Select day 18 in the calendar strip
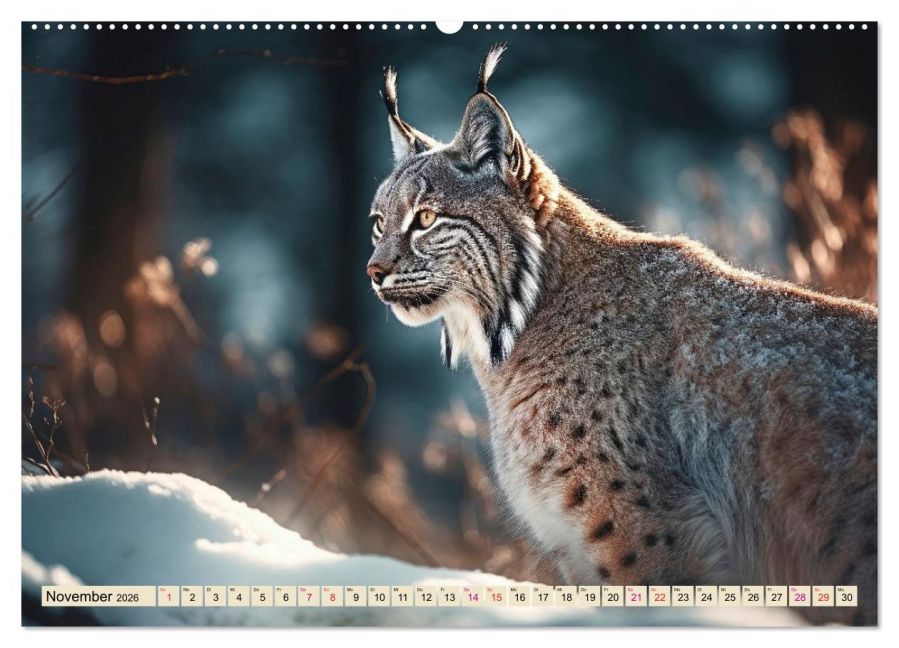 coord(566,596)
